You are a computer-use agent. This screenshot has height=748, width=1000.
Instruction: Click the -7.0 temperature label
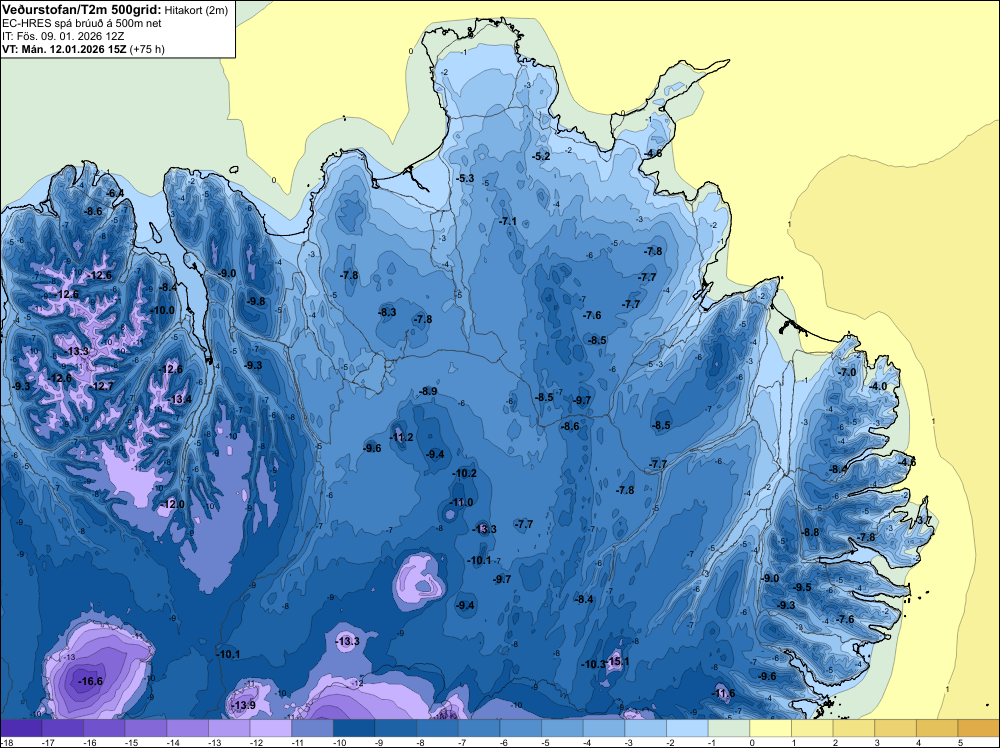click(x=848, y=372)
